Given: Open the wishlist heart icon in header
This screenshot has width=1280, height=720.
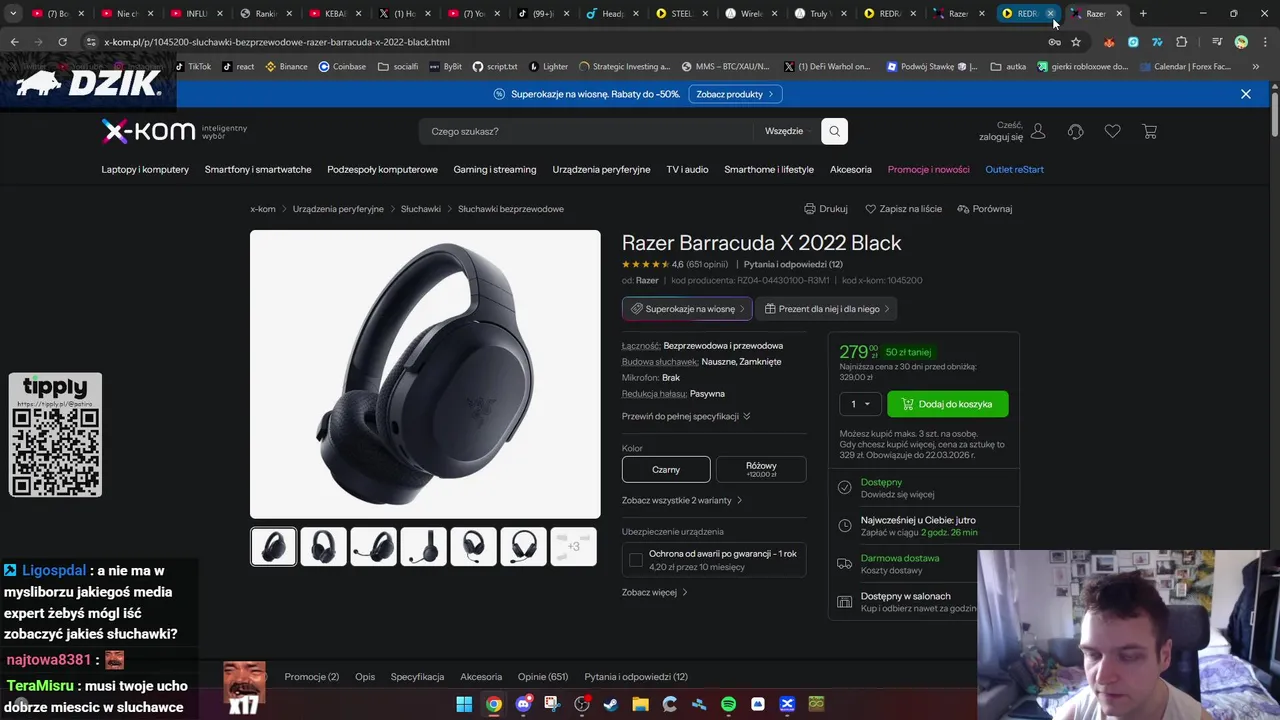Looking at the screenshot, I should point(1112,131).
